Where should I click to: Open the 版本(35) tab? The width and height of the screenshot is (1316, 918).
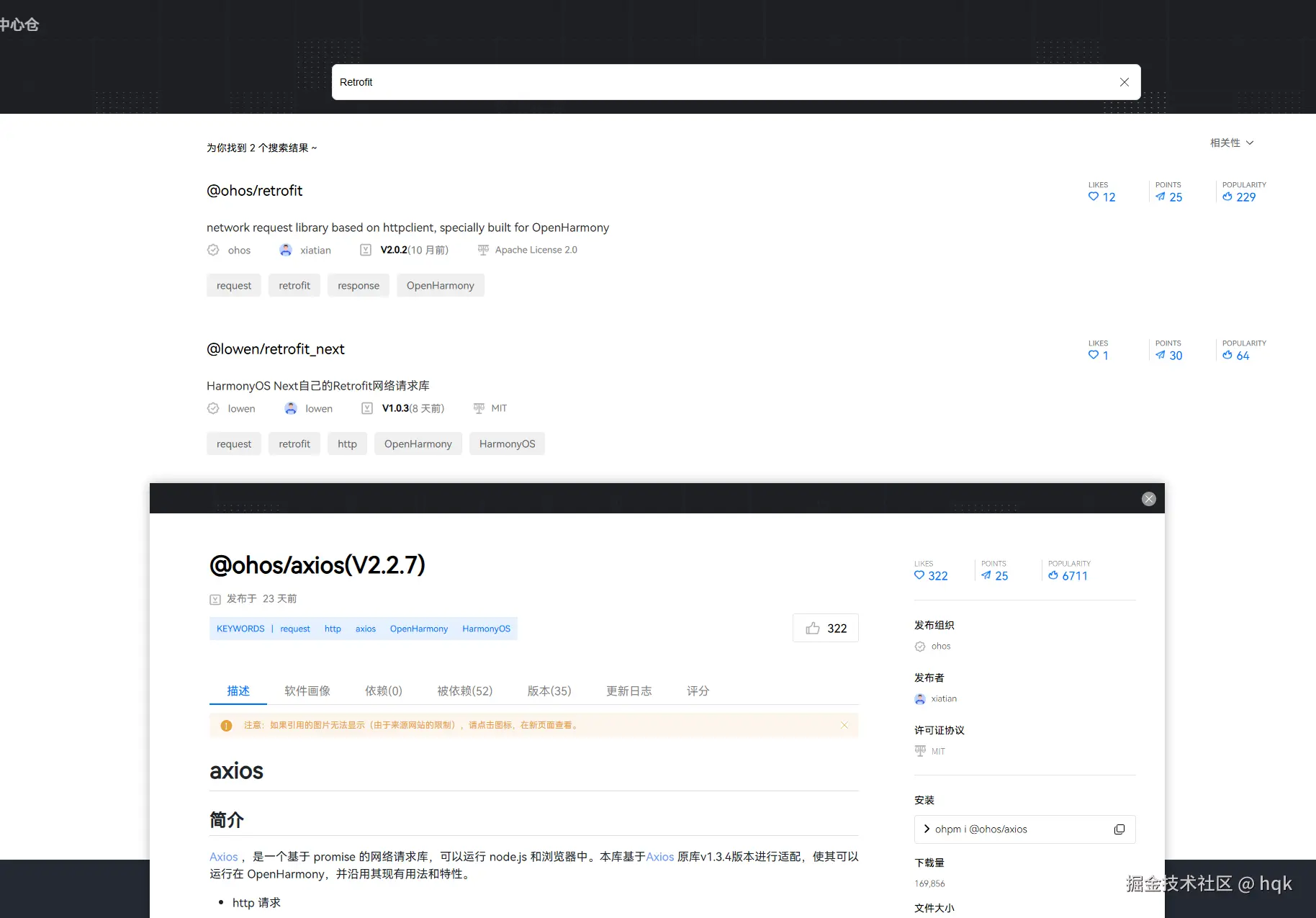click(x=549, y=691)
